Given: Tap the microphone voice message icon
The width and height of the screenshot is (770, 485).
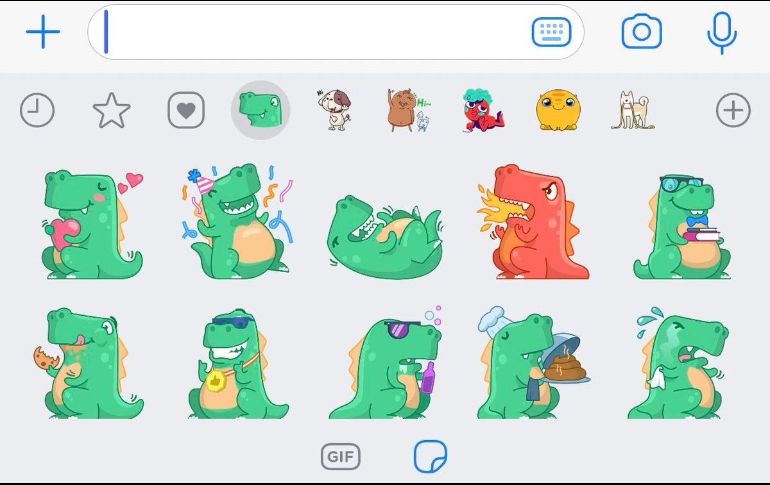Looking at the screenshot, I should 721,32.
